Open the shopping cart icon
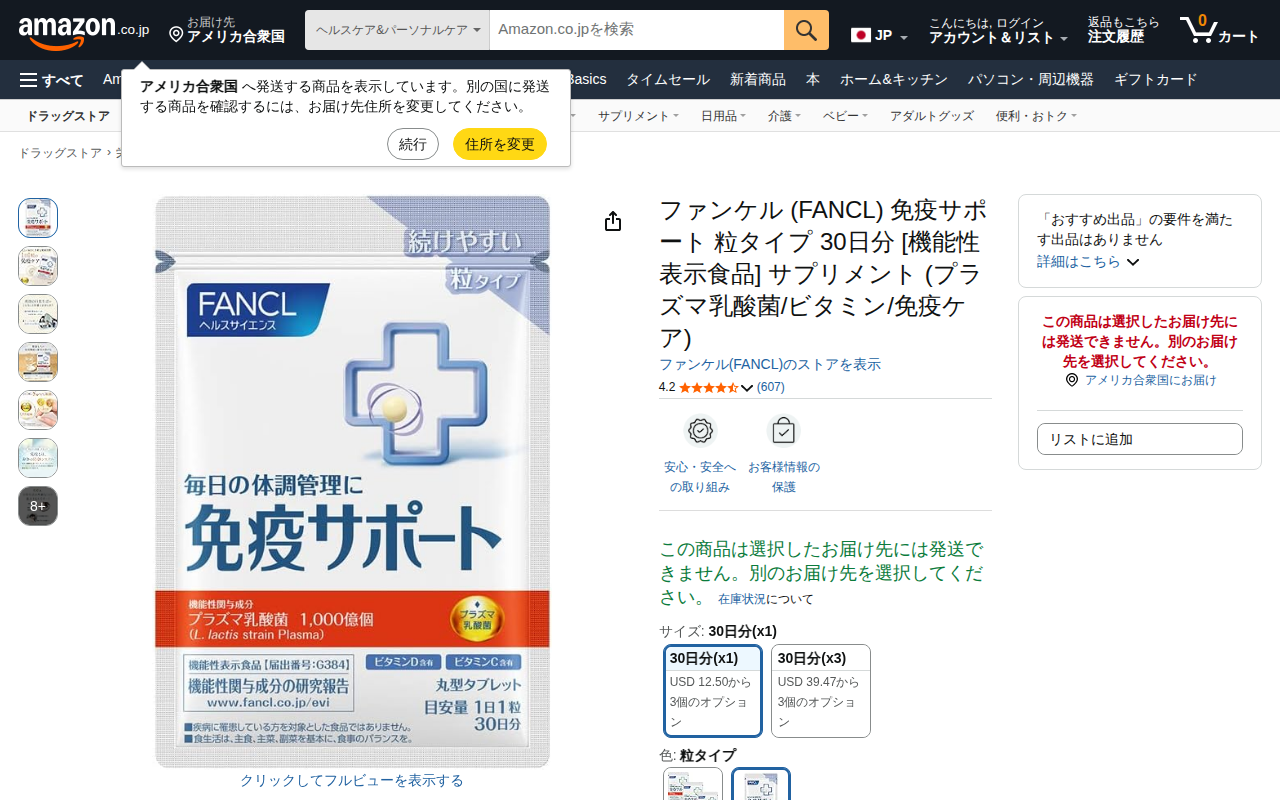The width and height of the screenshot is (1280, 800). point(1219,30)
